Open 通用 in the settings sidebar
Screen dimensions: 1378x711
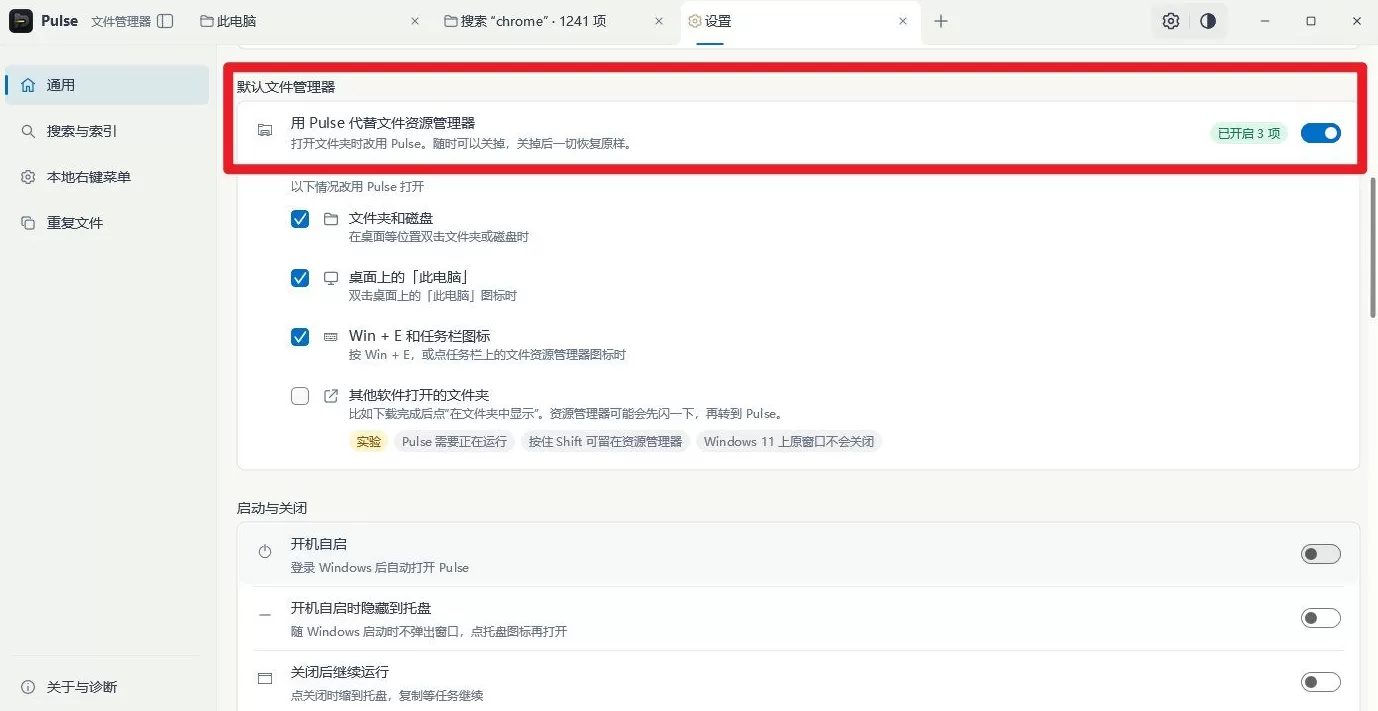pos(107,85)
